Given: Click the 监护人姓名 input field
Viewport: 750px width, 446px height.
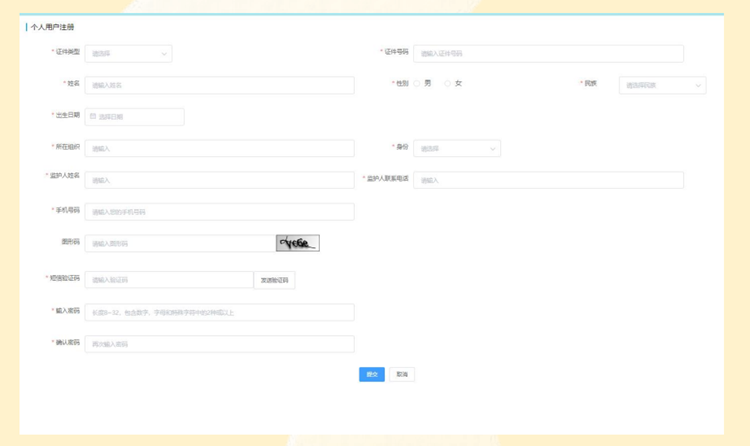Looking at the screenshot, I should click(219, 181).
